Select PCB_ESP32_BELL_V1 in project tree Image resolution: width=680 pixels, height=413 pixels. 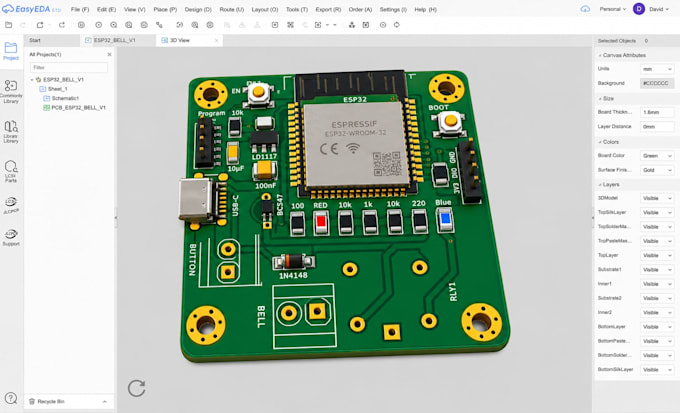[x=78, y=108]
